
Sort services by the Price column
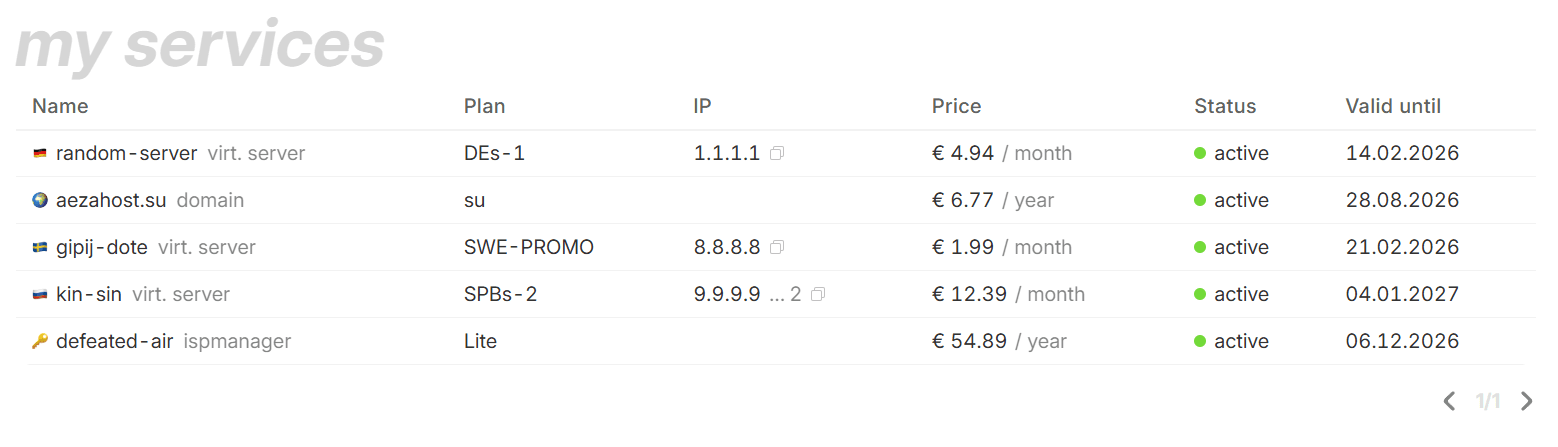click(x=956, y=106)
